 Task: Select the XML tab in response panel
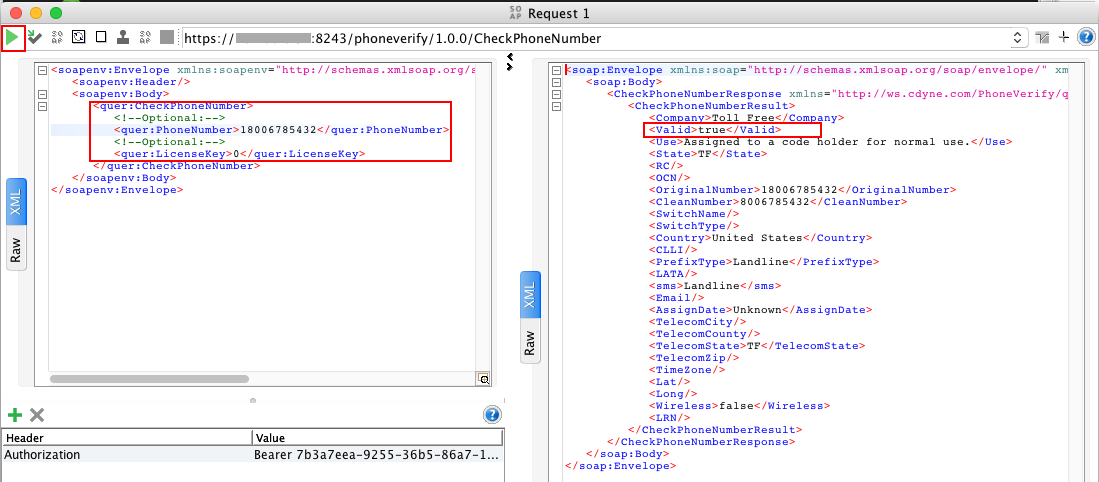[530, 295]
